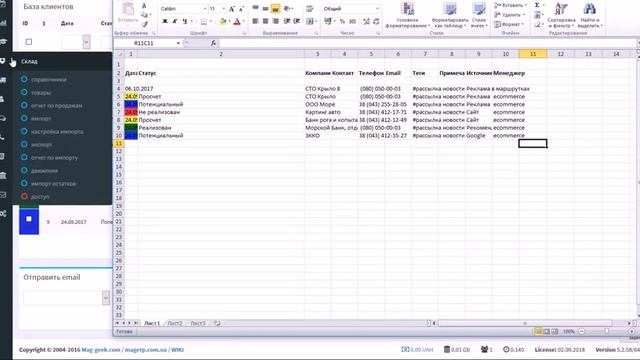Viewport: 640px width, 360px height.
Task: Open настройка импорта in Склад menu
Action: [57, 132]
